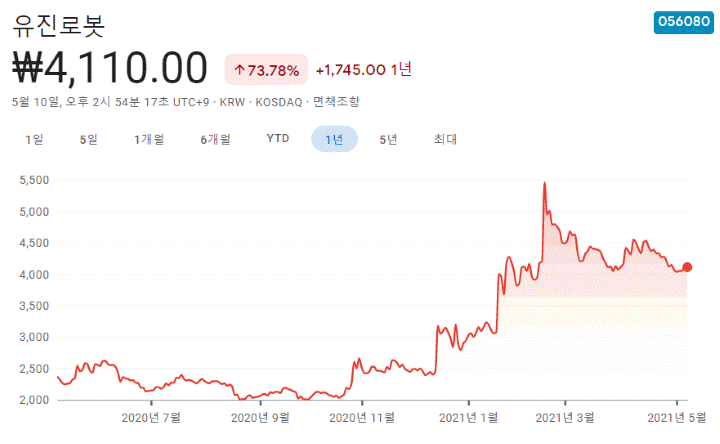Click the 056080 ticker badge
Viewport: 720px width, 444px height.
click(684, 22)
